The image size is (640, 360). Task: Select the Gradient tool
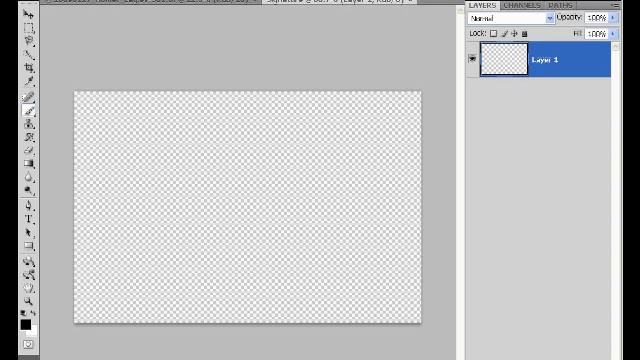point(29,164)
